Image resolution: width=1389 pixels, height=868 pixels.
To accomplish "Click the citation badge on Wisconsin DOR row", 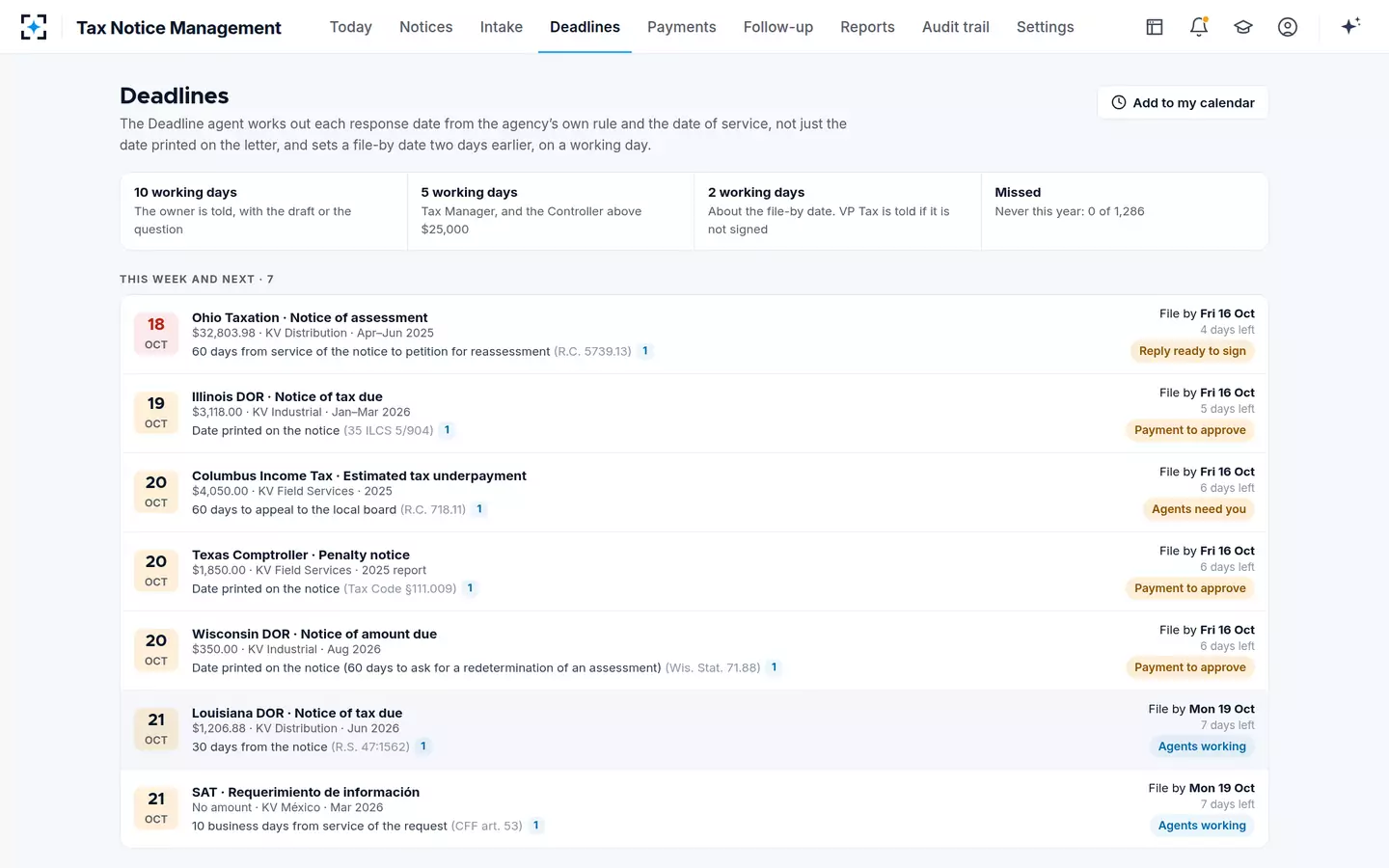I will pyautogui.click(x=774, y=667).
